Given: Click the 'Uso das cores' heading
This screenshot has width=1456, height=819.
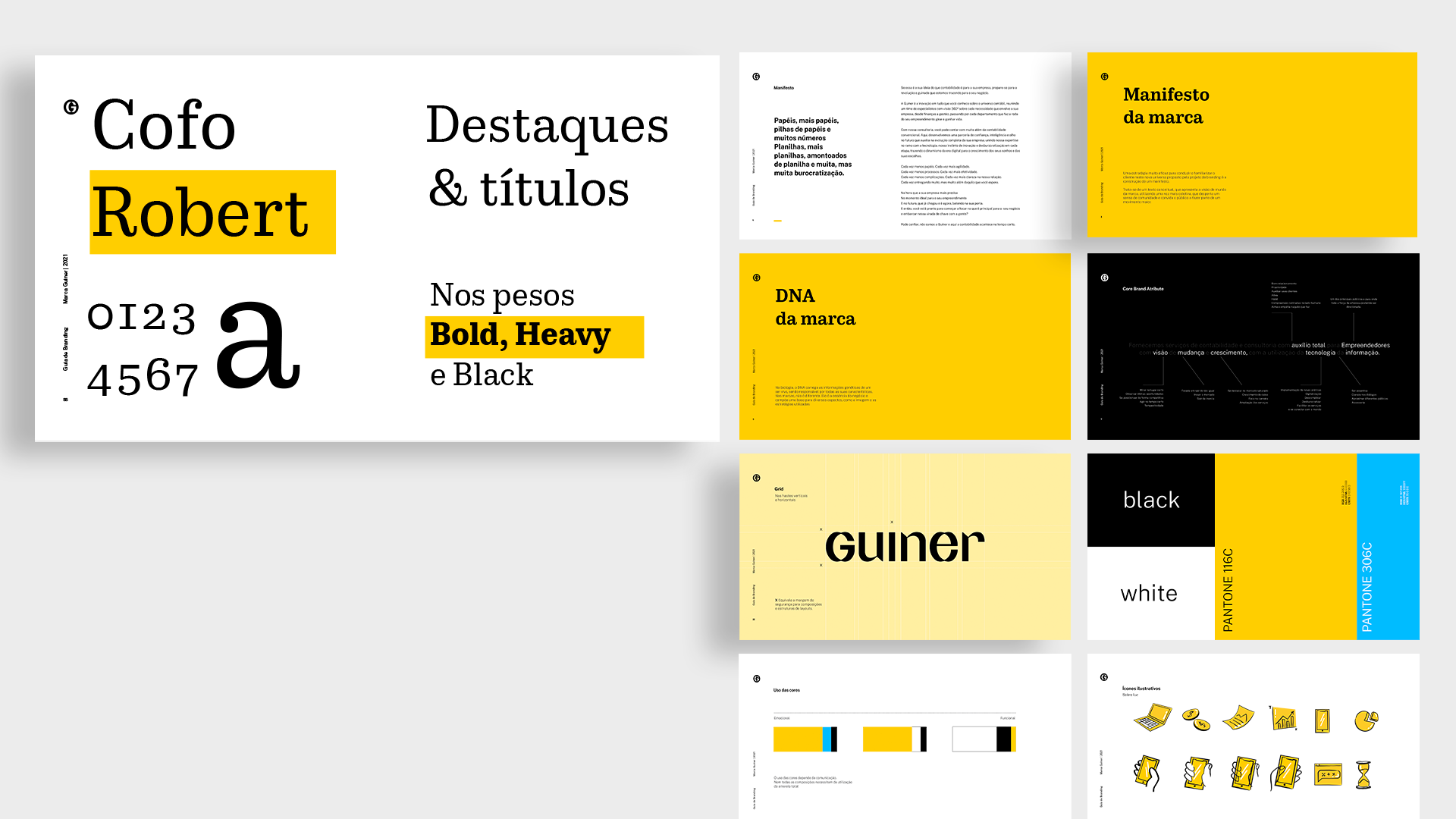Looking at the screenshot, I should pyautogui.click(x=786, y=690).
